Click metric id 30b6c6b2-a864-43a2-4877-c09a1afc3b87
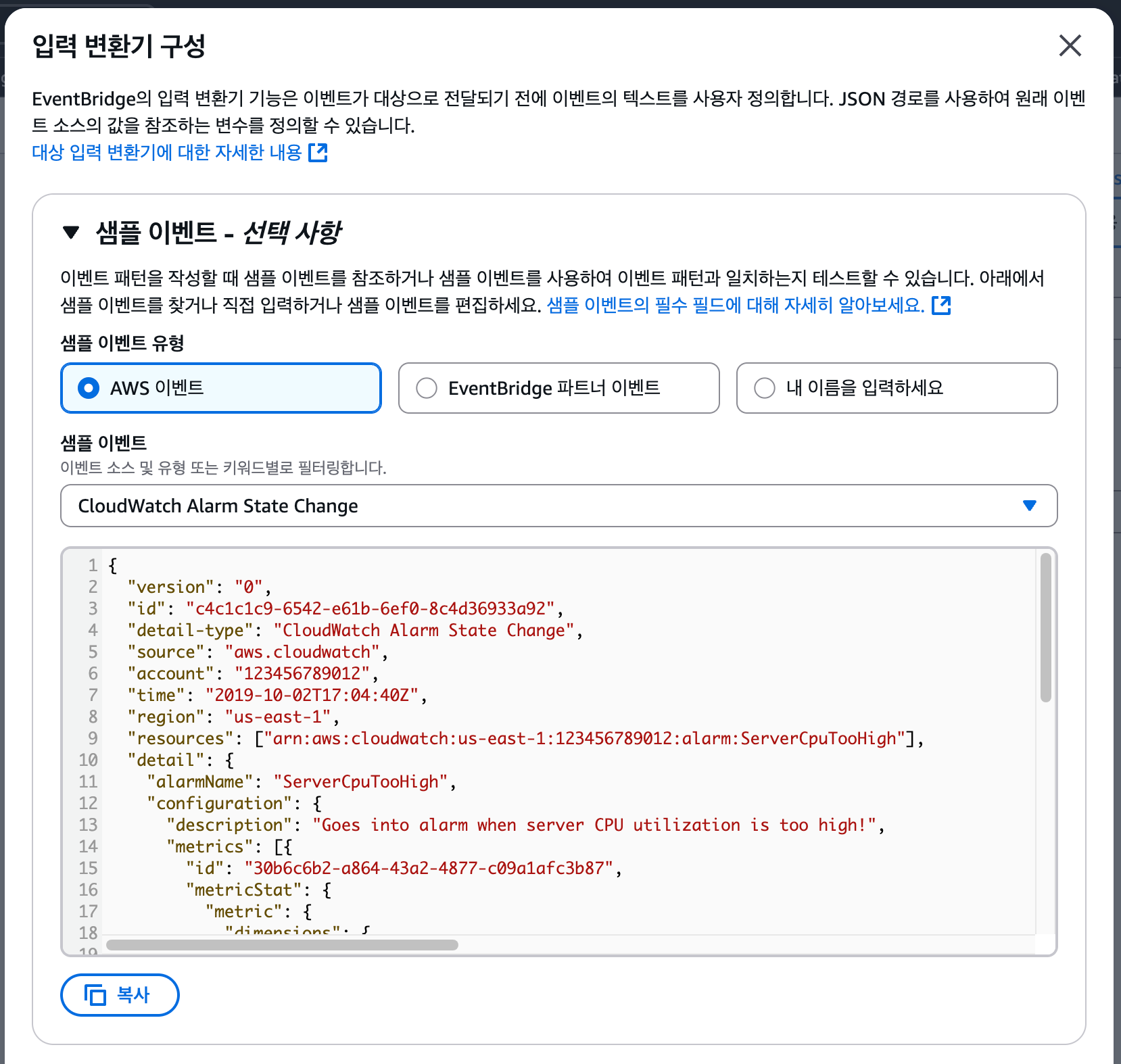Image resolution: width=1121 pixels, height=1064 pixels. coord(429,868)
